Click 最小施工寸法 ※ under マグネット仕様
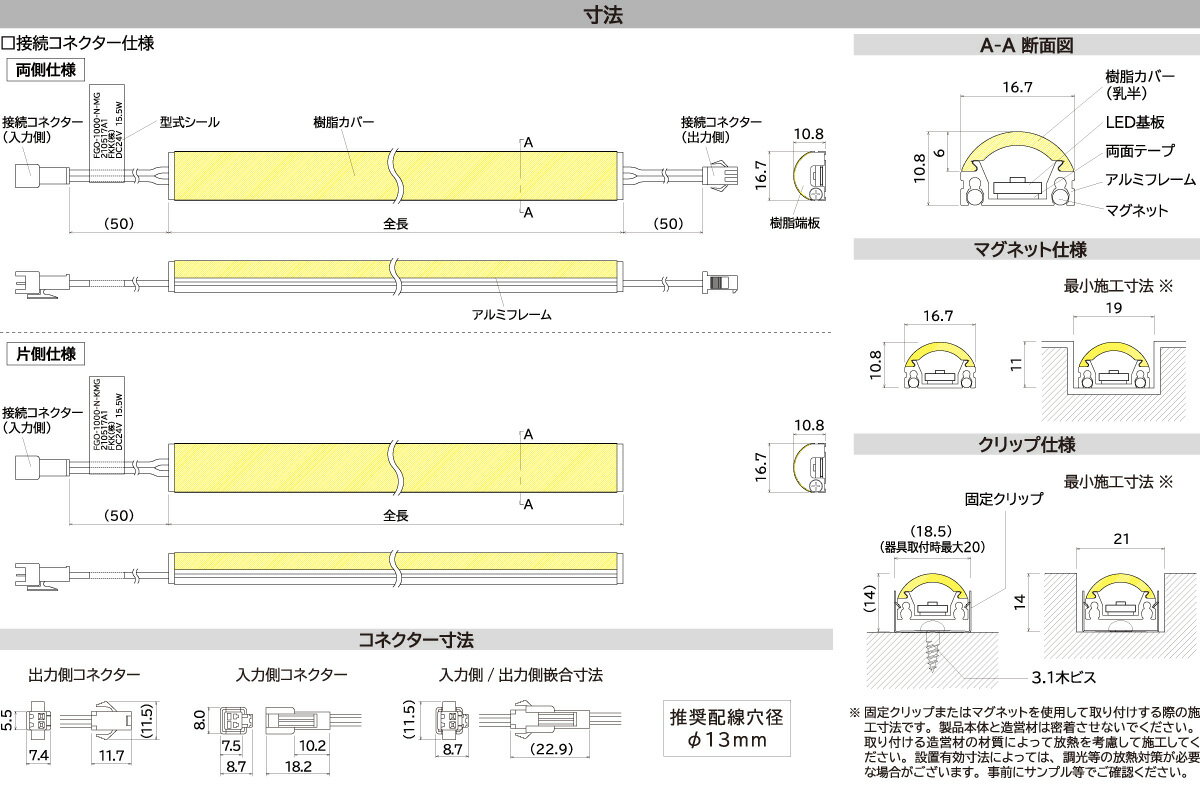This screenshot has height=793, width=1200. 1119,288
